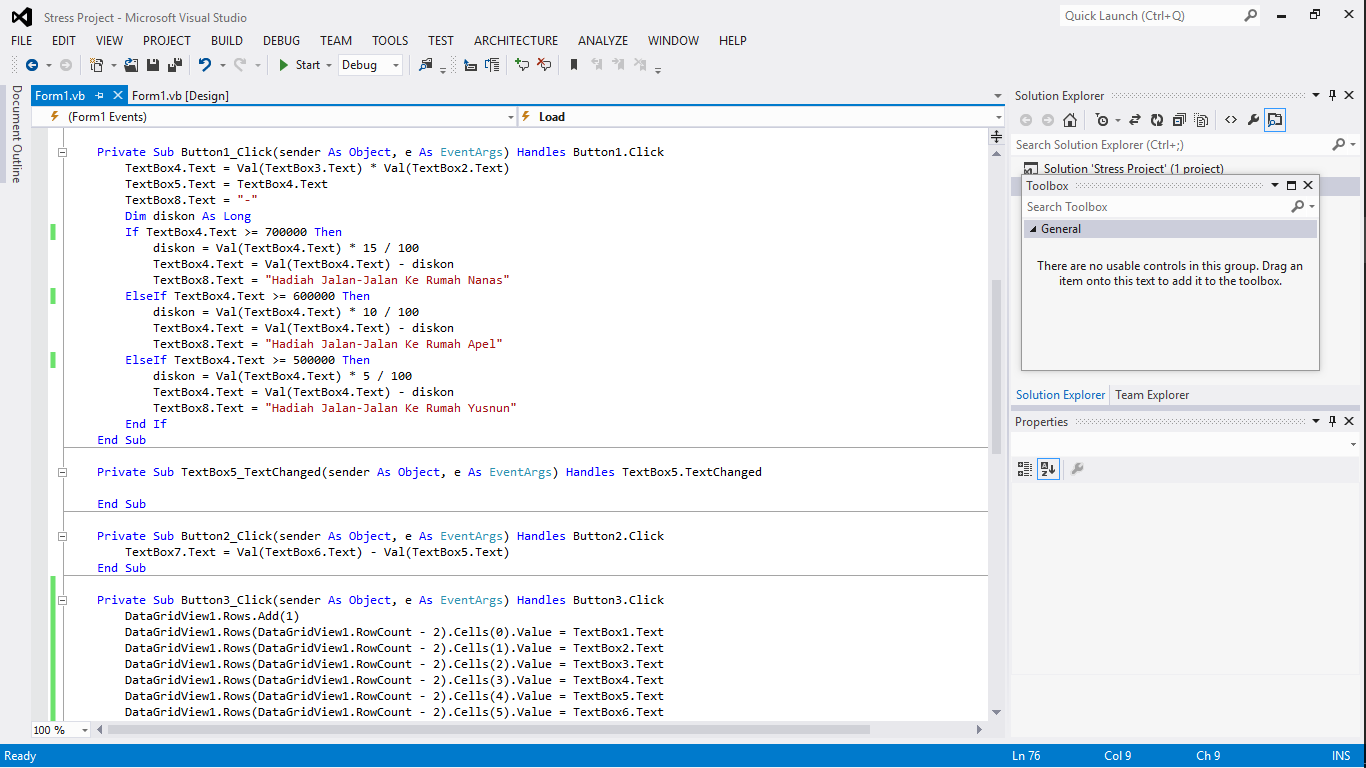Image resolution: width=1366 pixels, height=768 pixels.
Task: Switch Properties to Alphabetical sorting
Action: pos(1047,469)
